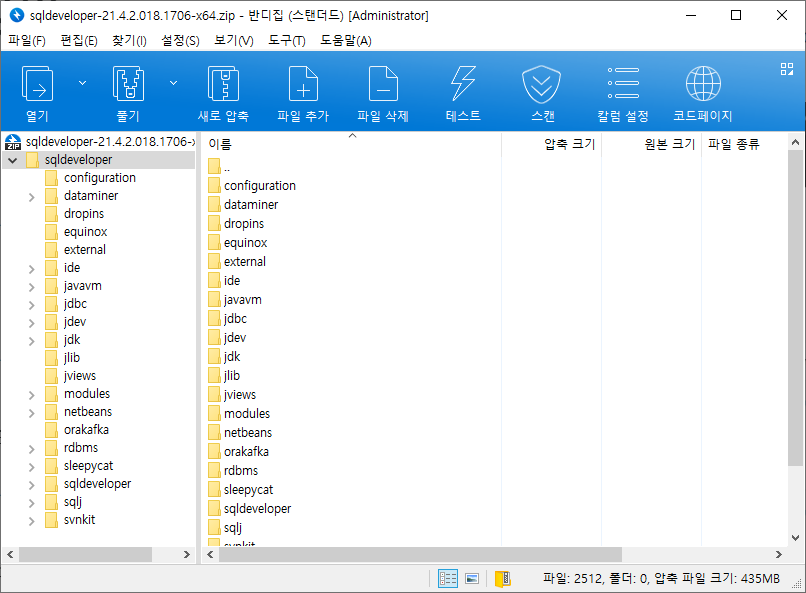Click the Bandizip app icon in title bar

point(16,15)
